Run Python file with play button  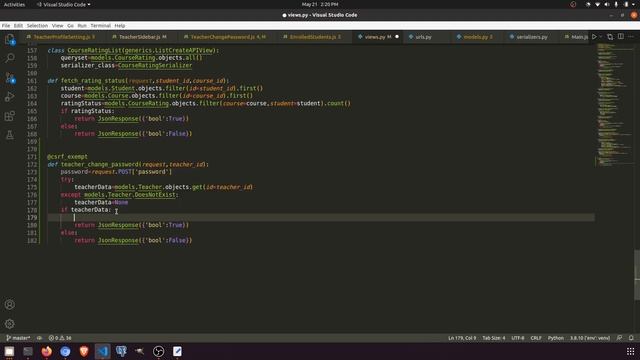[x=594, y=37]
